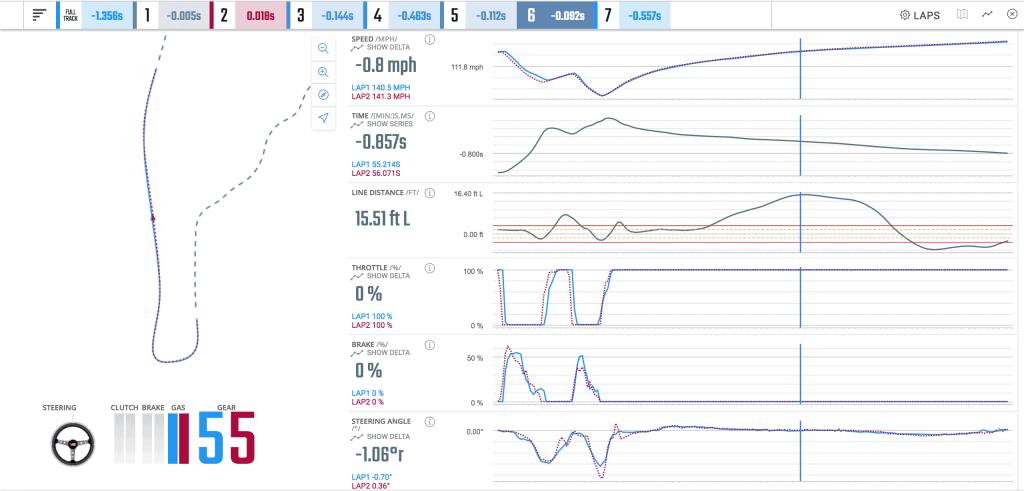The width and height of the screenshot is (1024, 491).
Task: Click the navigation arrow icon on the map
Action: pyautogui.click(x=323, y=118)
